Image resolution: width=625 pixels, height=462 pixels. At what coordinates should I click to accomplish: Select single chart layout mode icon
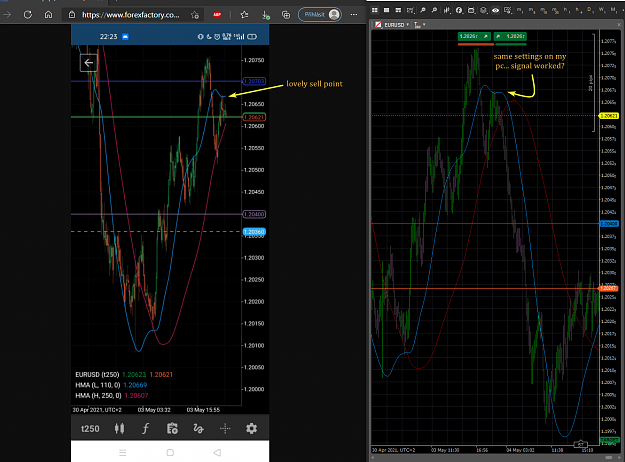[386, 10]
